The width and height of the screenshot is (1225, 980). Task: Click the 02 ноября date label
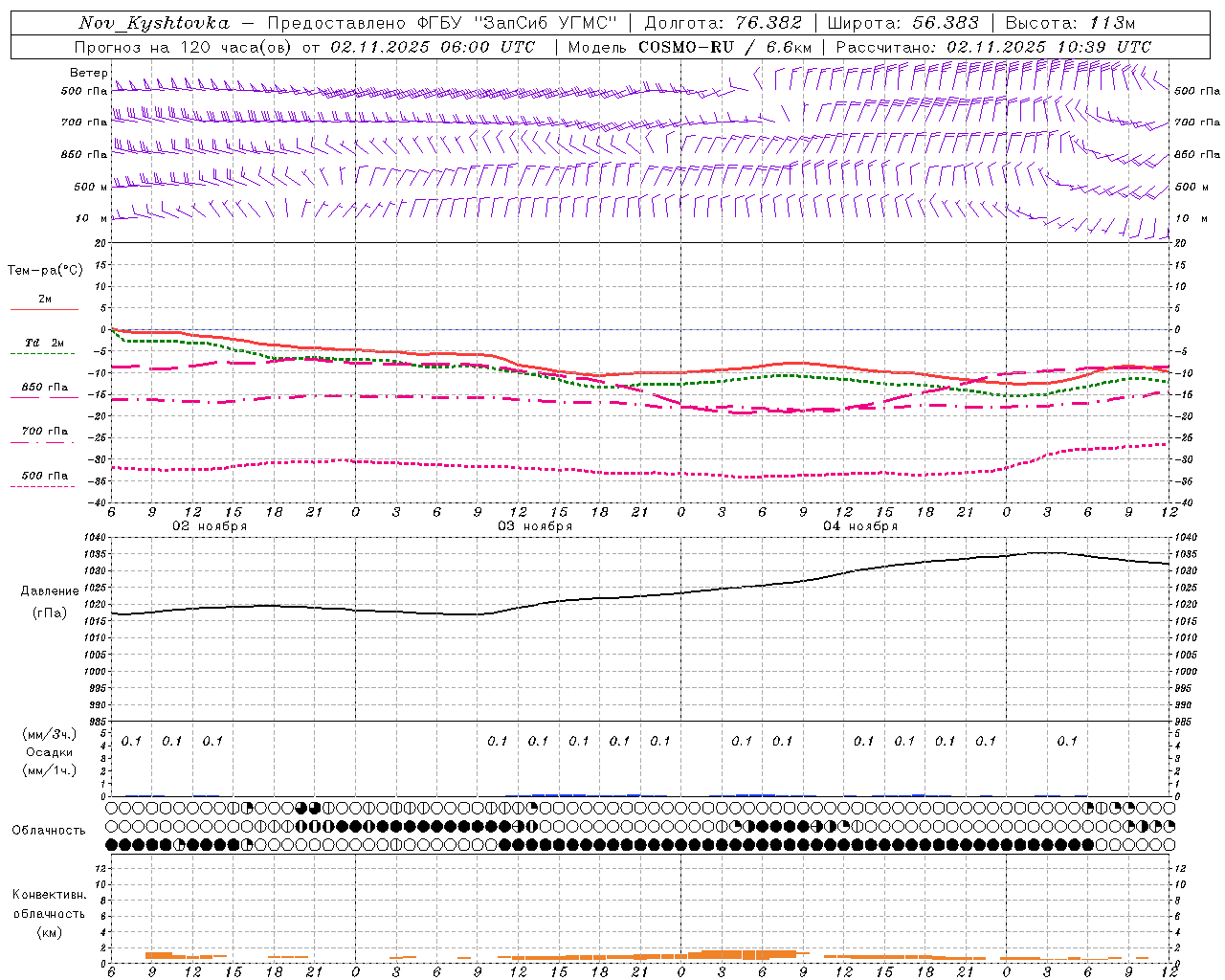click(210, 526)
